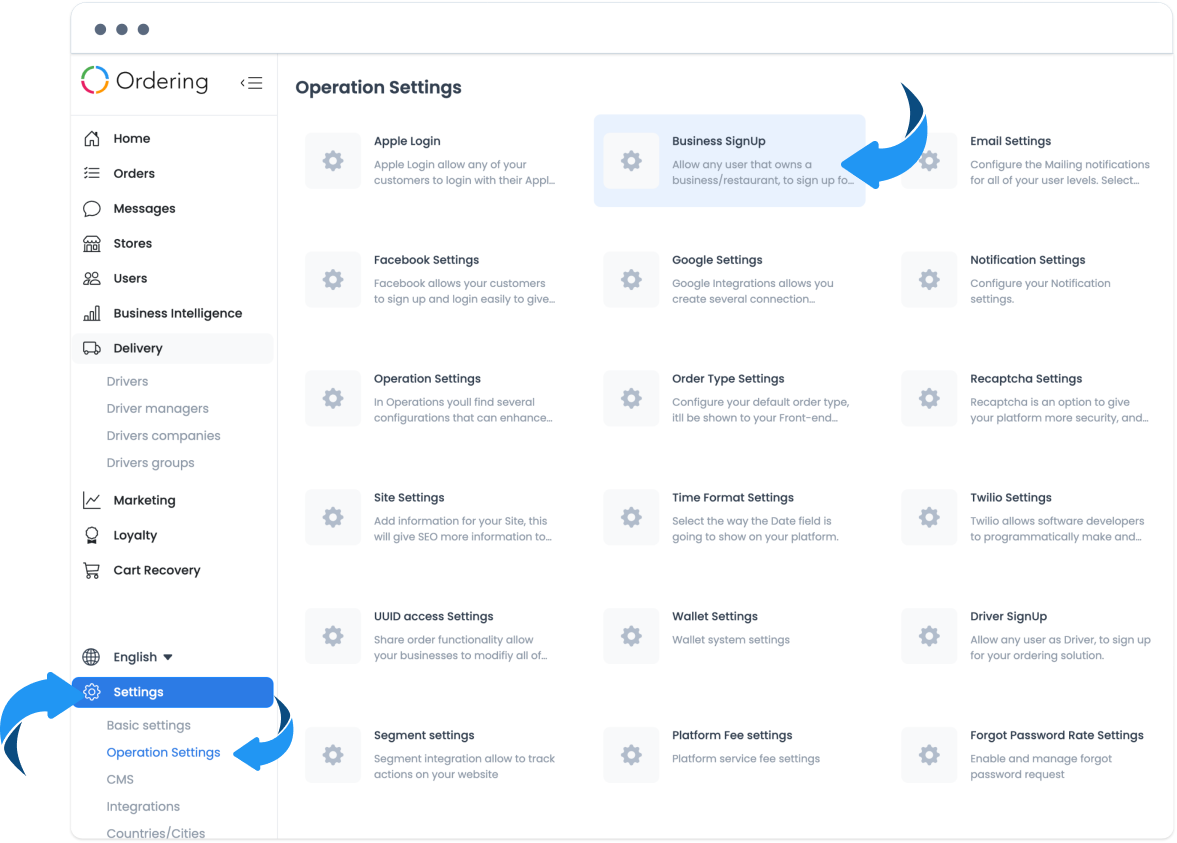Click the Wallet Settings gear icon
Screen dimensions: 1177x843
631,636
